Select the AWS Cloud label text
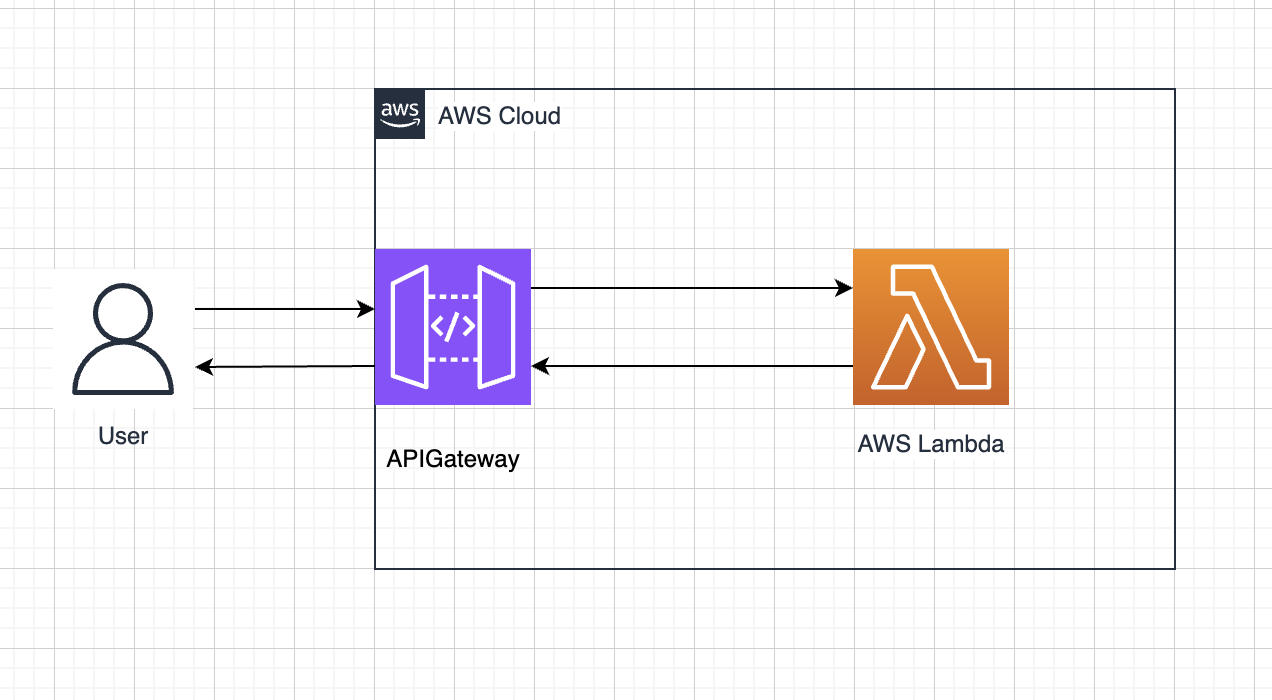The height and width of the screenshot is (700, 1272). [x=499, y=116]
